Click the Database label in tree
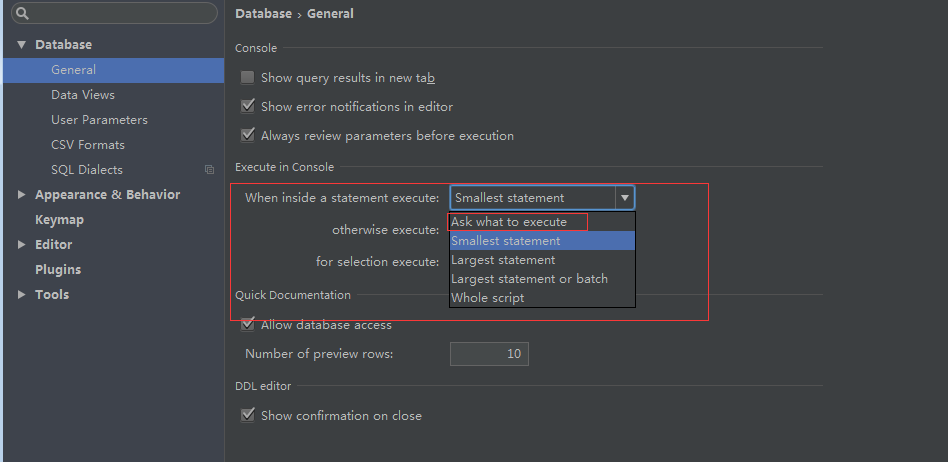Screen dimensions: 948x462 pyautogui.click(x=63, y=45)
